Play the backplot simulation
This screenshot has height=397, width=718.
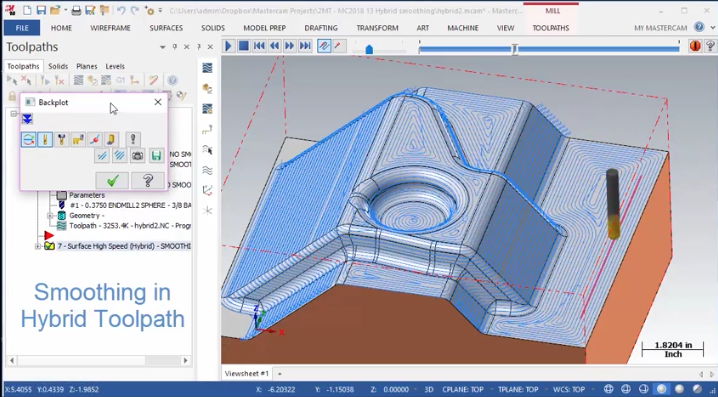point(228,46)
